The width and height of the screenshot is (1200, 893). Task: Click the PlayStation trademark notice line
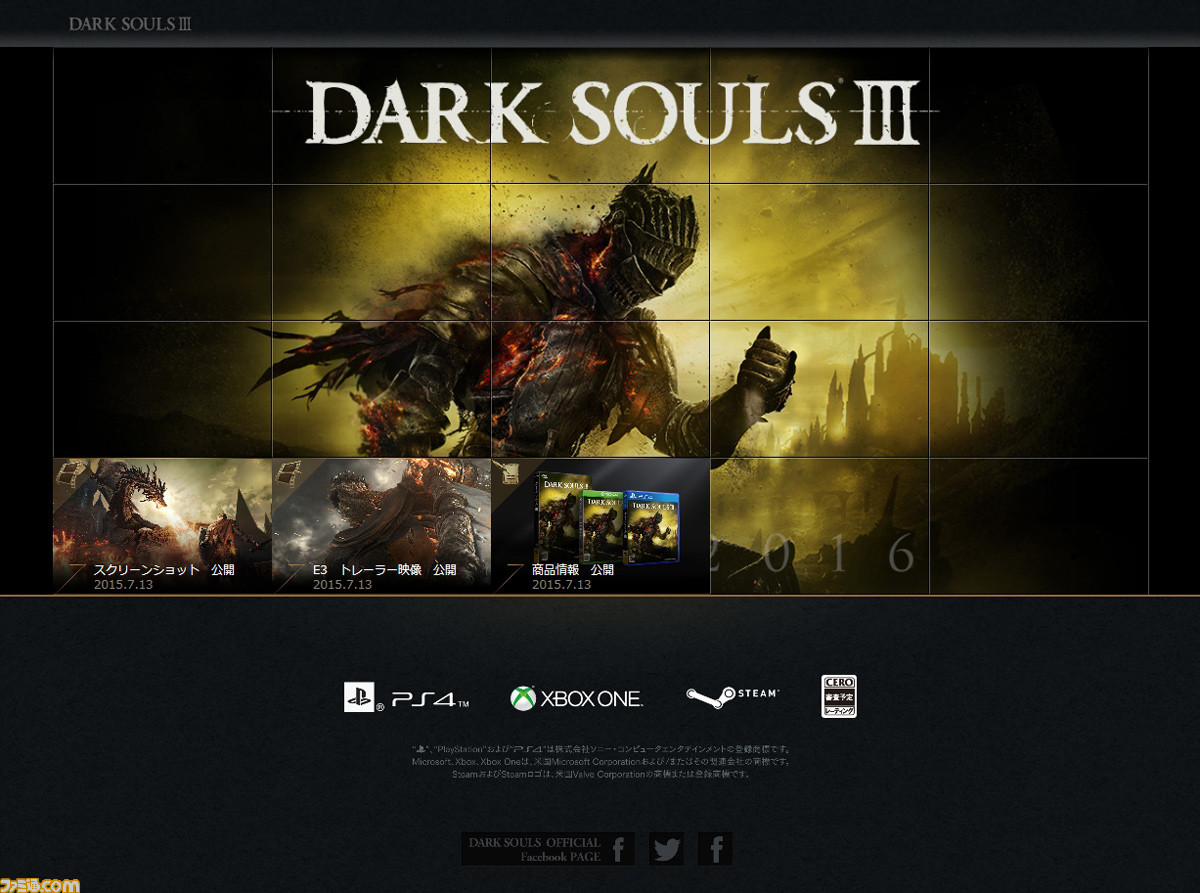pyautogui.click(x=600, y=749)
